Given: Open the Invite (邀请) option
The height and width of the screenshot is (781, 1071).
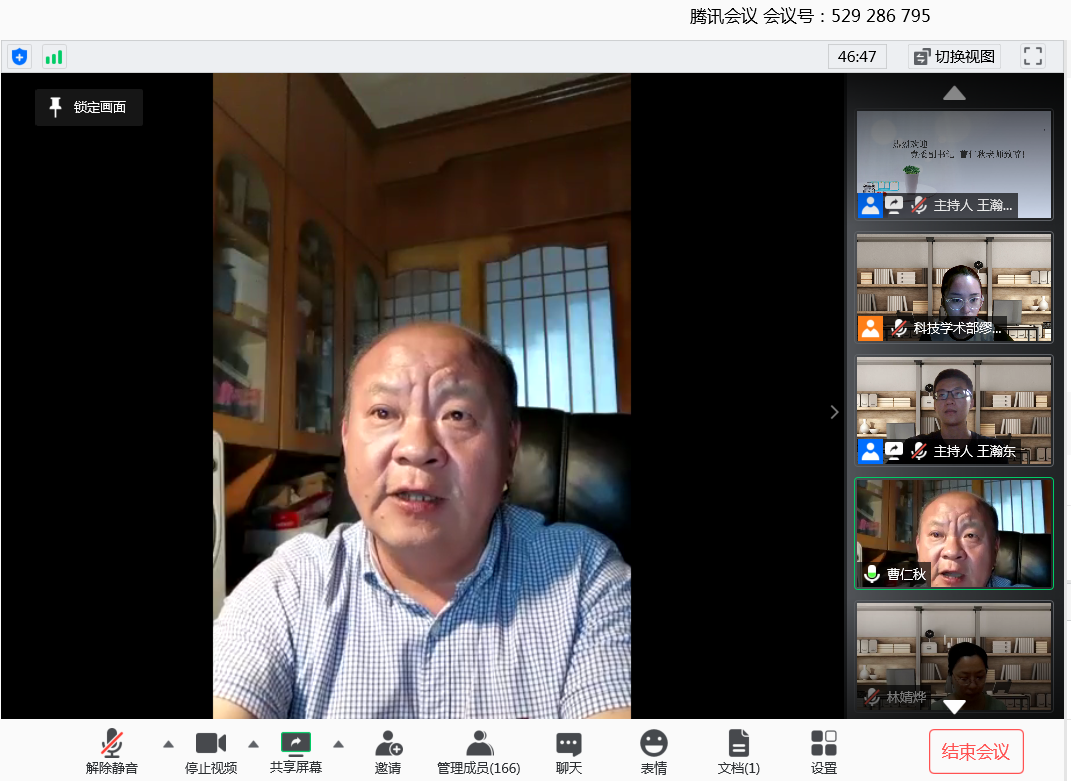Looking at the screenshot, I should (x=388, y=752).
